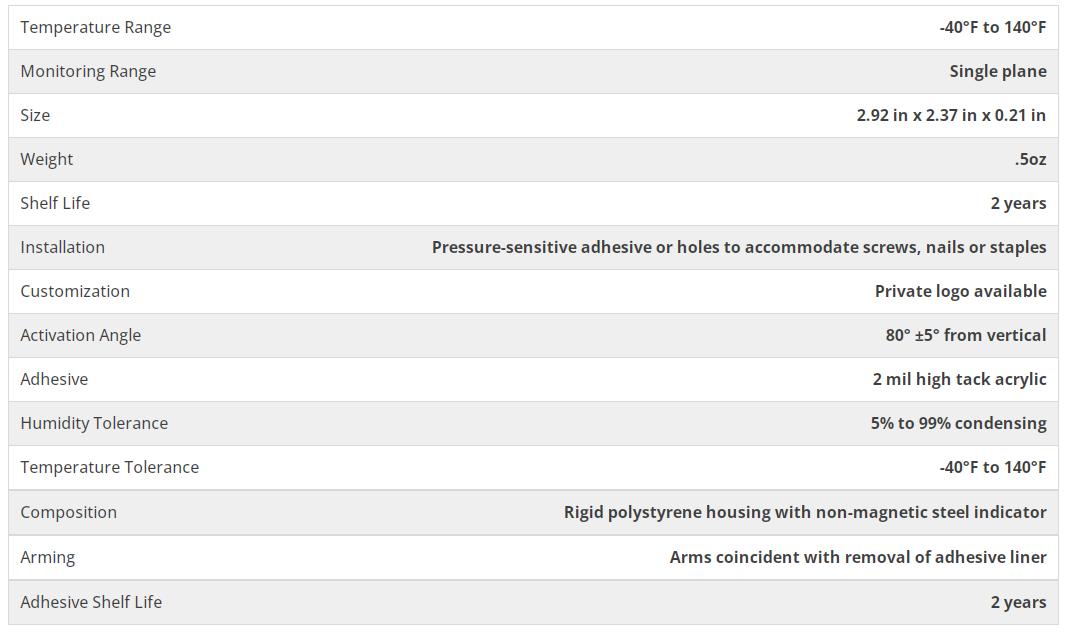
Task: Select the Rigid polystyrene housing composition text
Action: pos(804,512)
